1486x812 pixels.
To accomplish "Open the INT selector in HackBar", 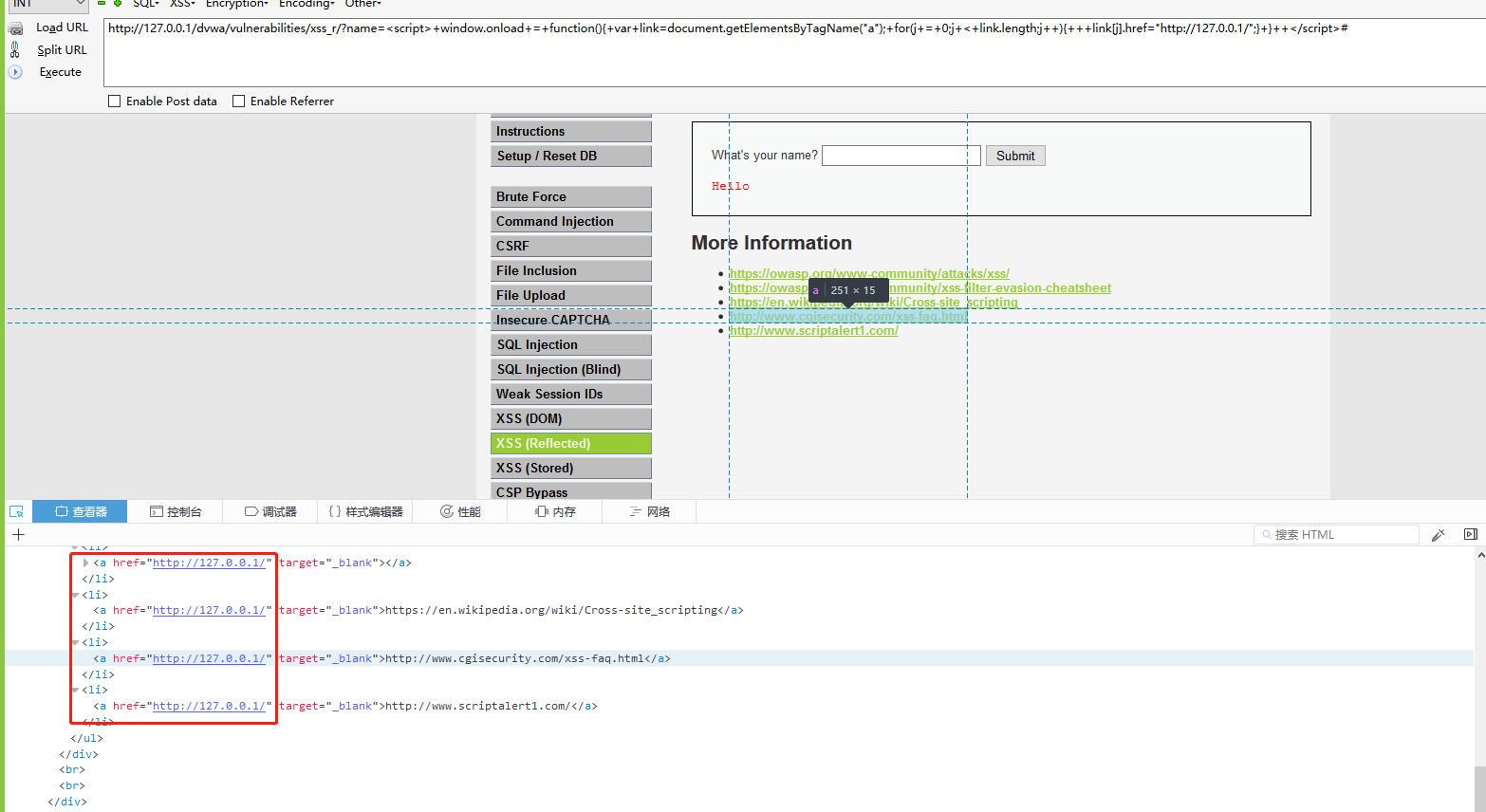I will pyautogui.click(x=46, y=5).
